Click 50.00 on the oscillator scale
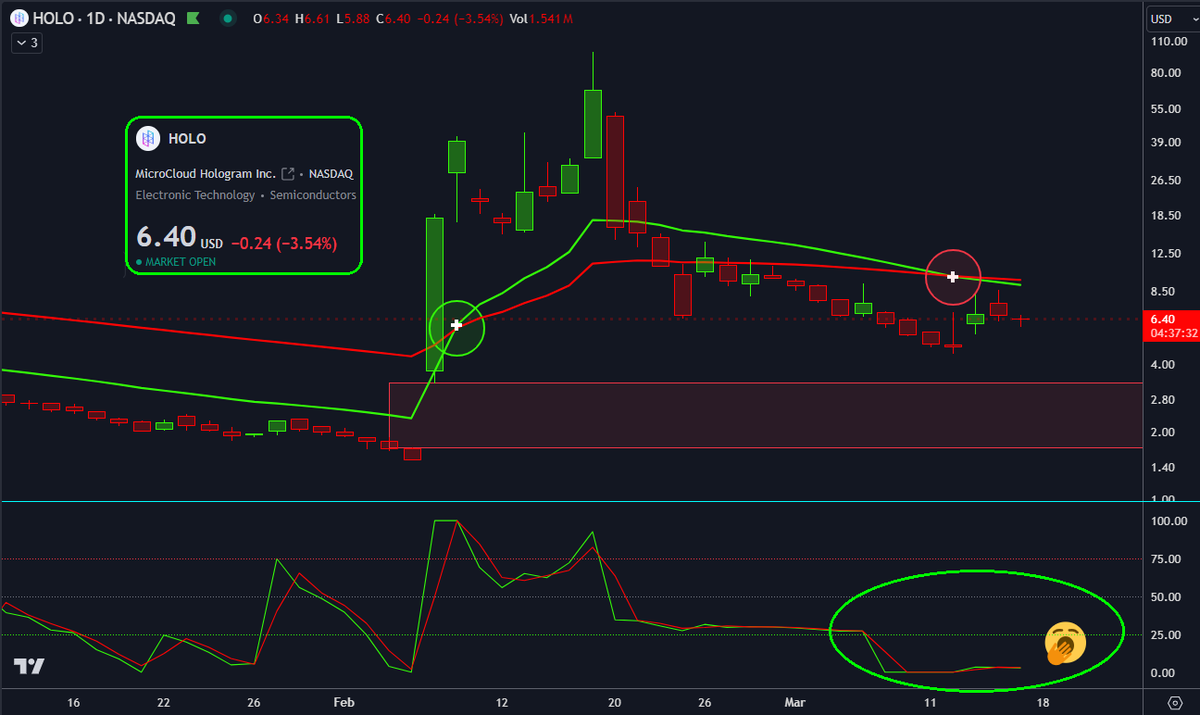The image size is (1200, 715). click(1168, 597)
